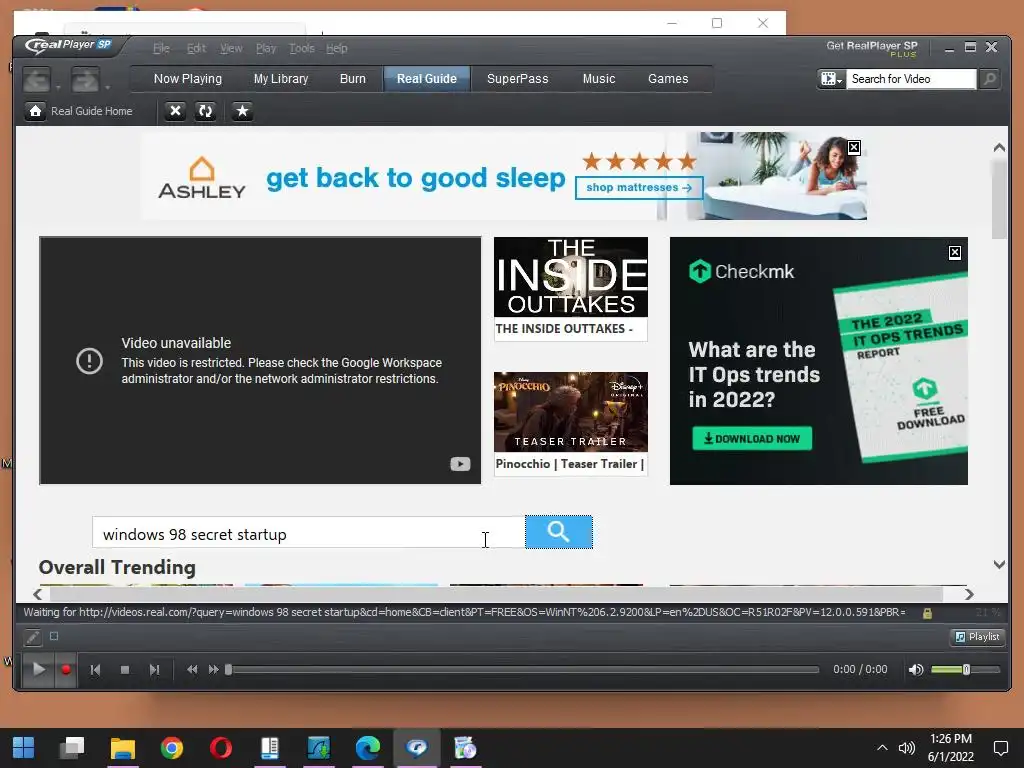The height and width of the screenshot is (768, 1024).
Task: Open Opera from the taskbar
Action: click(221, 748)
